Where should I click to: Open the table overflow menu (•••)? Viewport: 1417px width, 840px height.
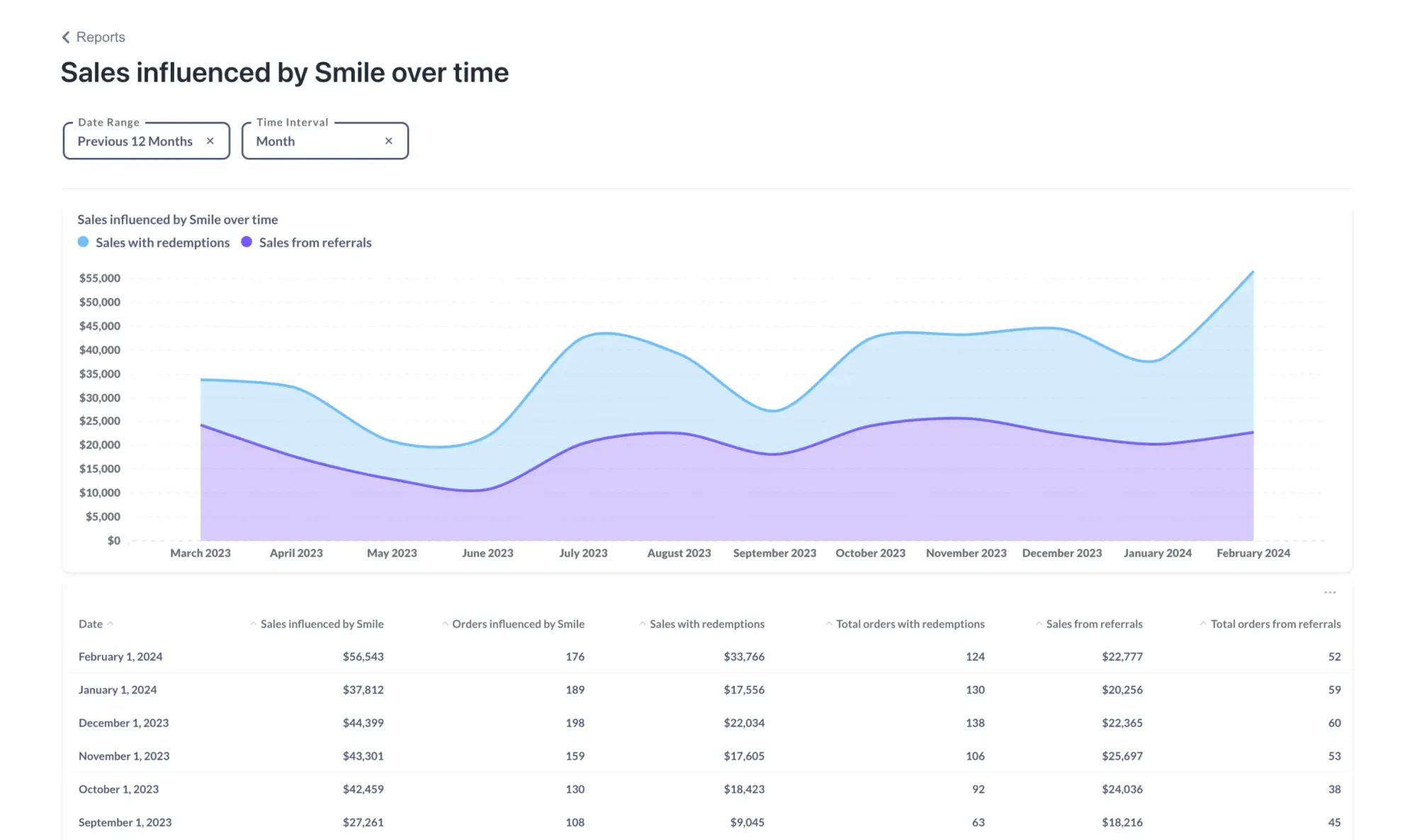point(1330,593)
